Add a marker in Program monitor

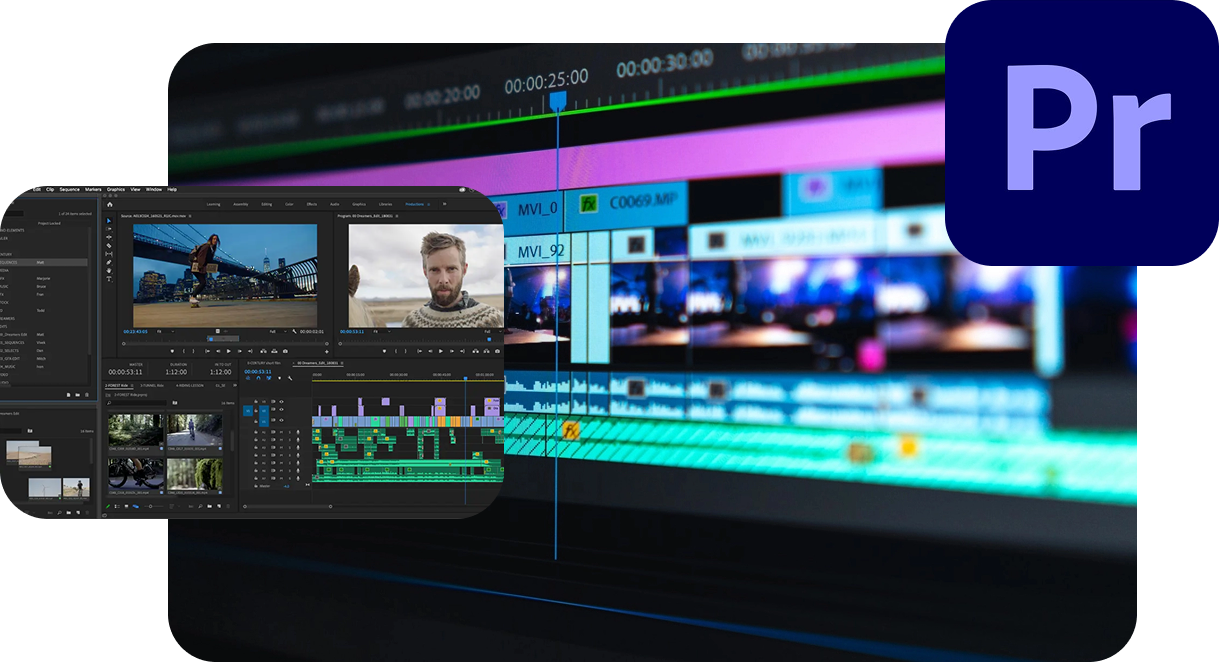[x=384, y=351]
